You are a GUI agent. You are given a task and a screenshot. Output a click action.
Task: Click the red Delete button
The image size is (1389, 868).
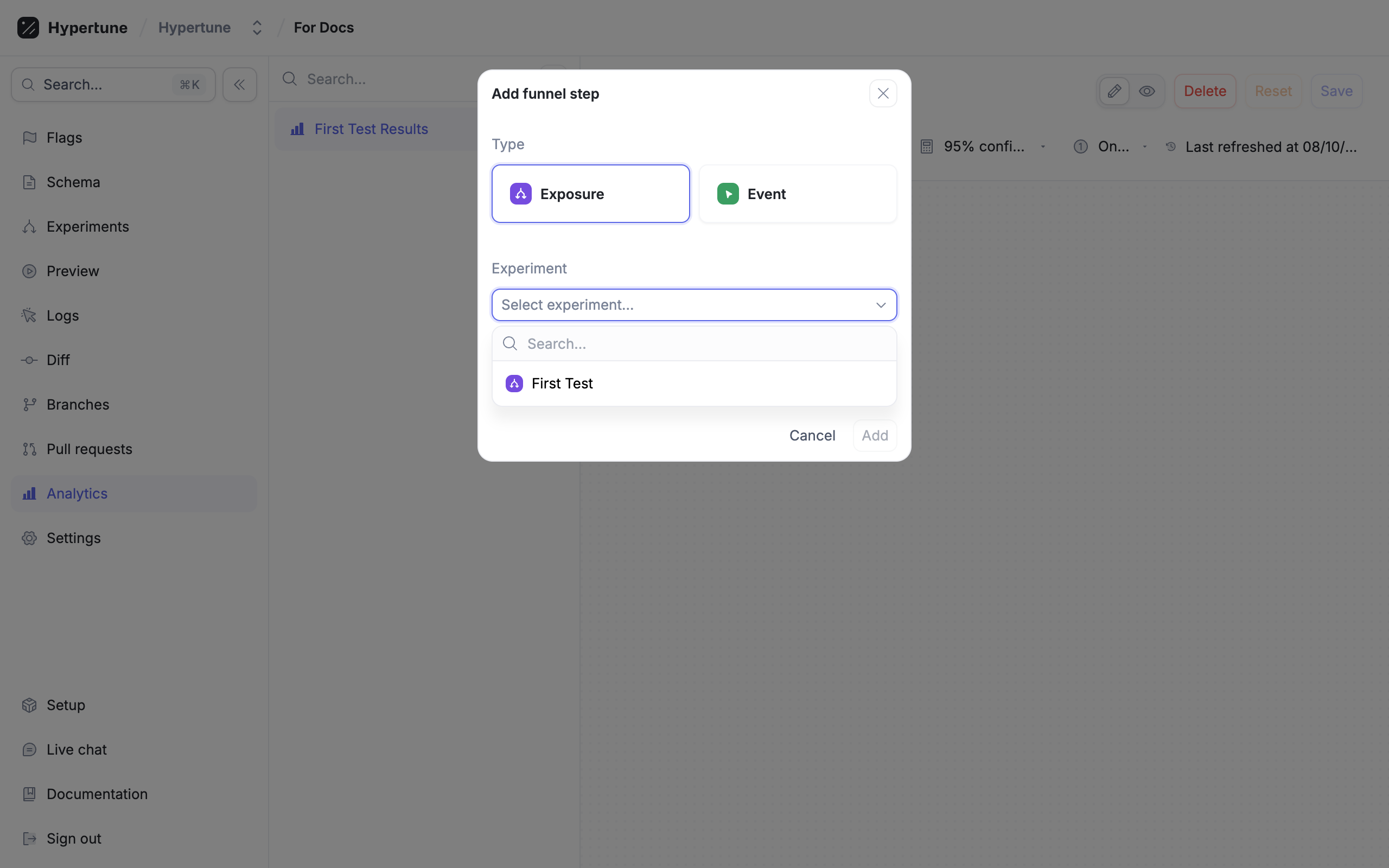[x=1204, y=91]
